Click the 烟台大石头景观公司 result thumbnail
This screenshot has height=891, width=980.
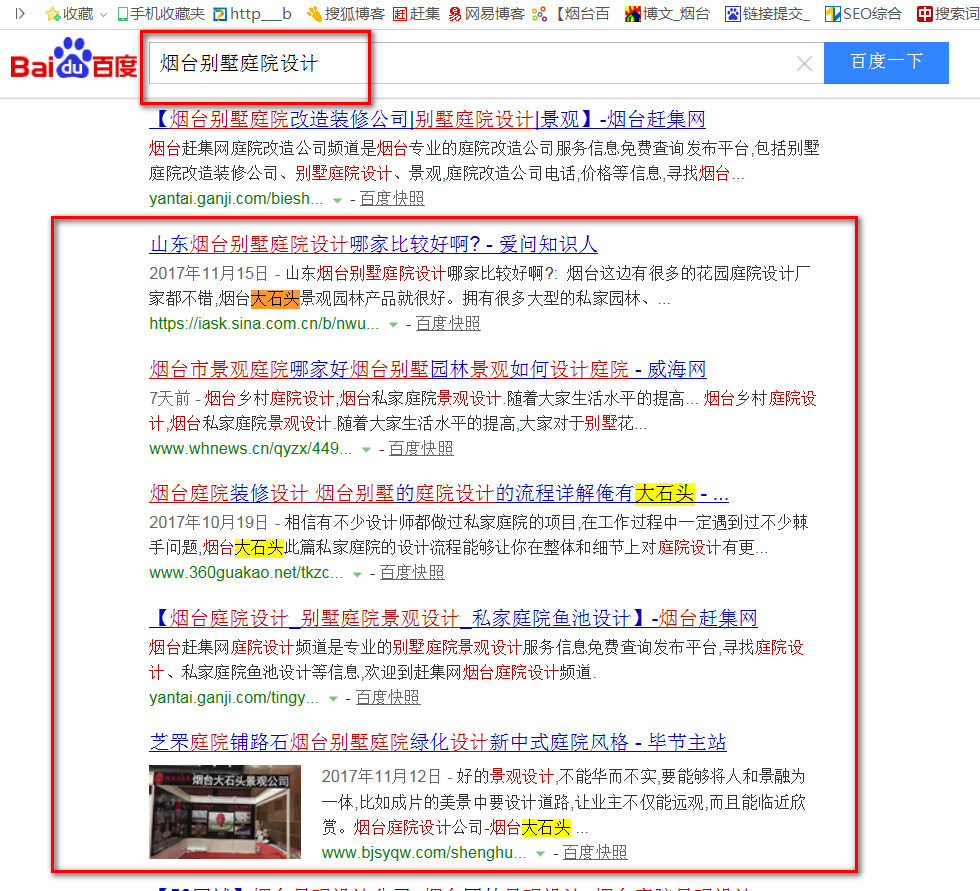[225, 810]
